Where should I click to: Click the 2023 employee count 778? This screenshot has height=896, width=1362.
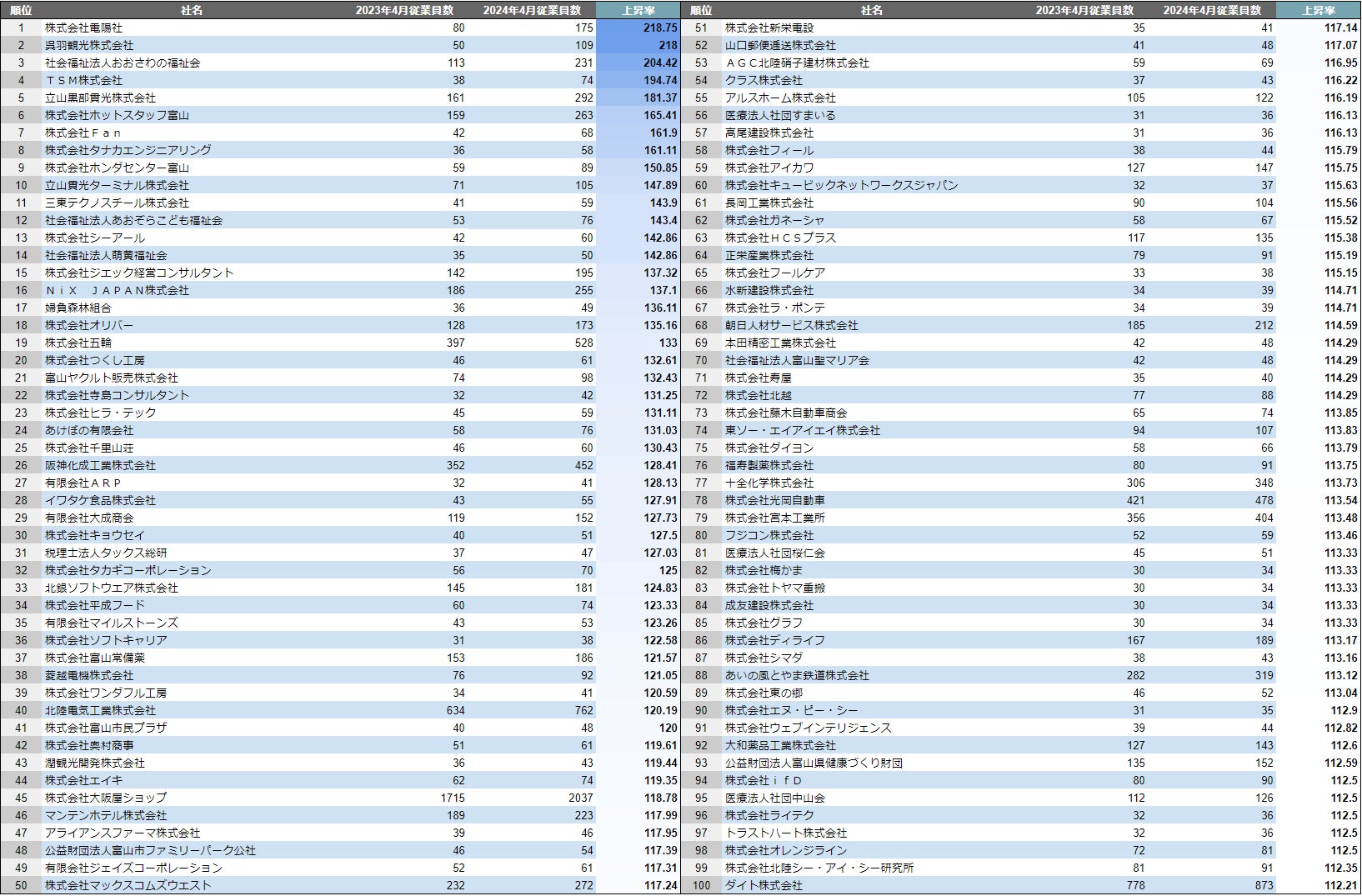(1135, 885)
